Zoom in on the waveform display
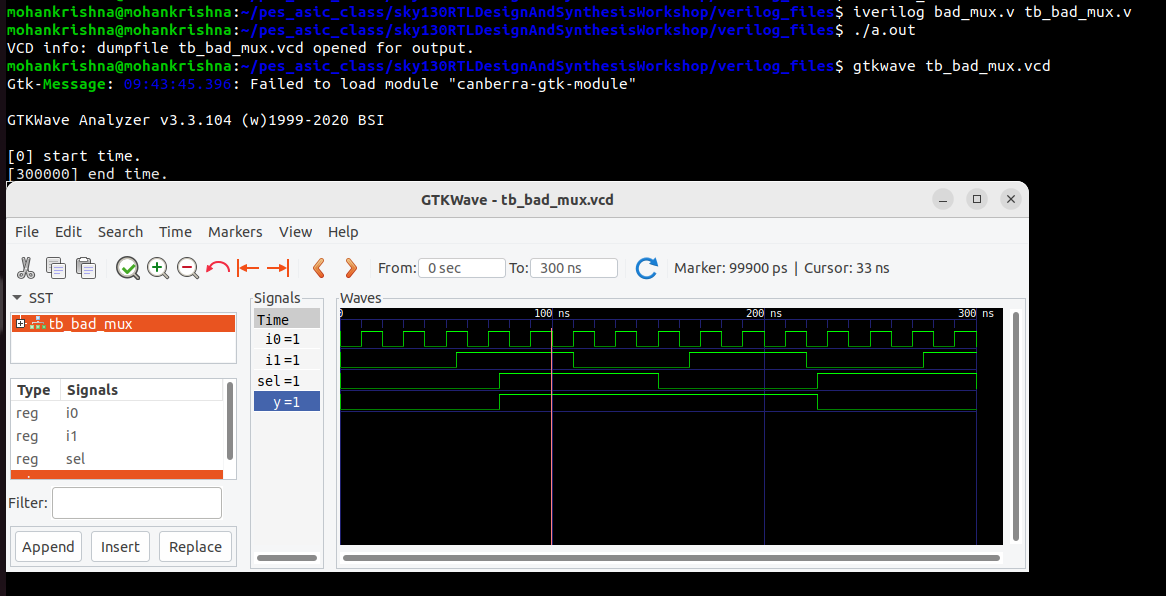Screen dimensions: 1166x596 pyautogui.click(x=157, y=267)
